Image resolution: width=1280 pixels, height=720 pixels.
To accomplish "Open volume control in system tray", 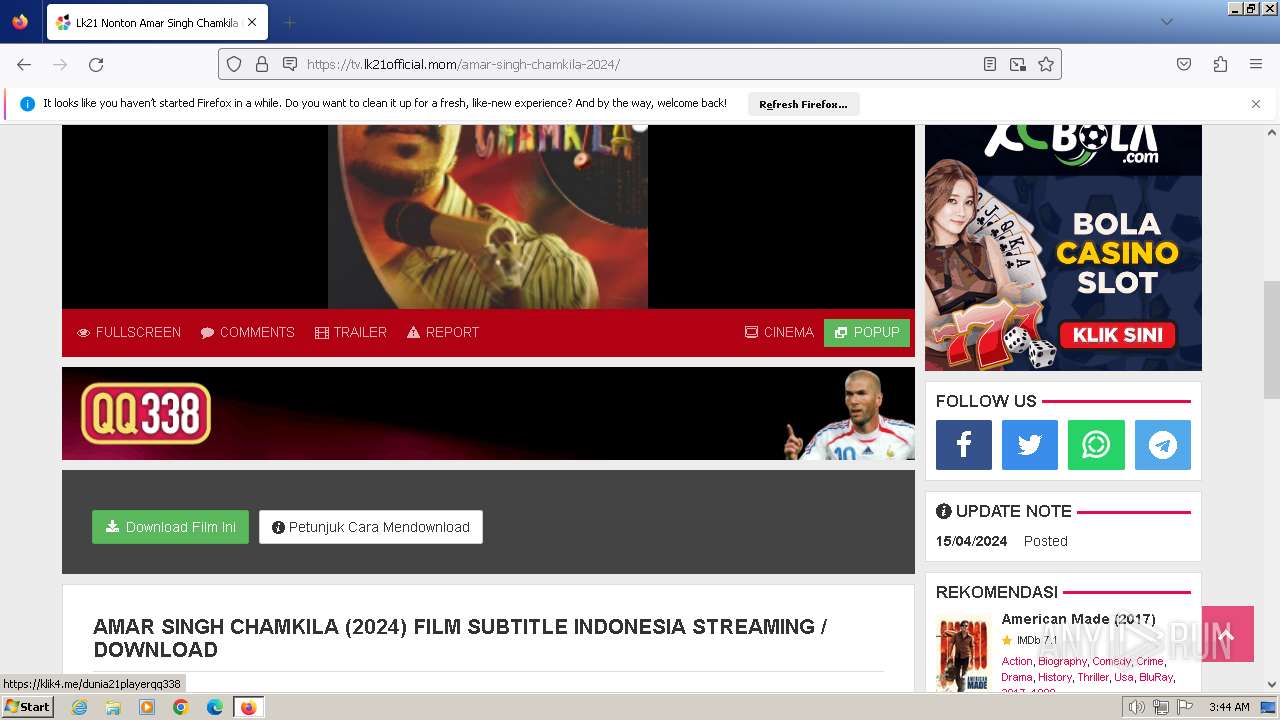I will click(x=1136, y=707).
